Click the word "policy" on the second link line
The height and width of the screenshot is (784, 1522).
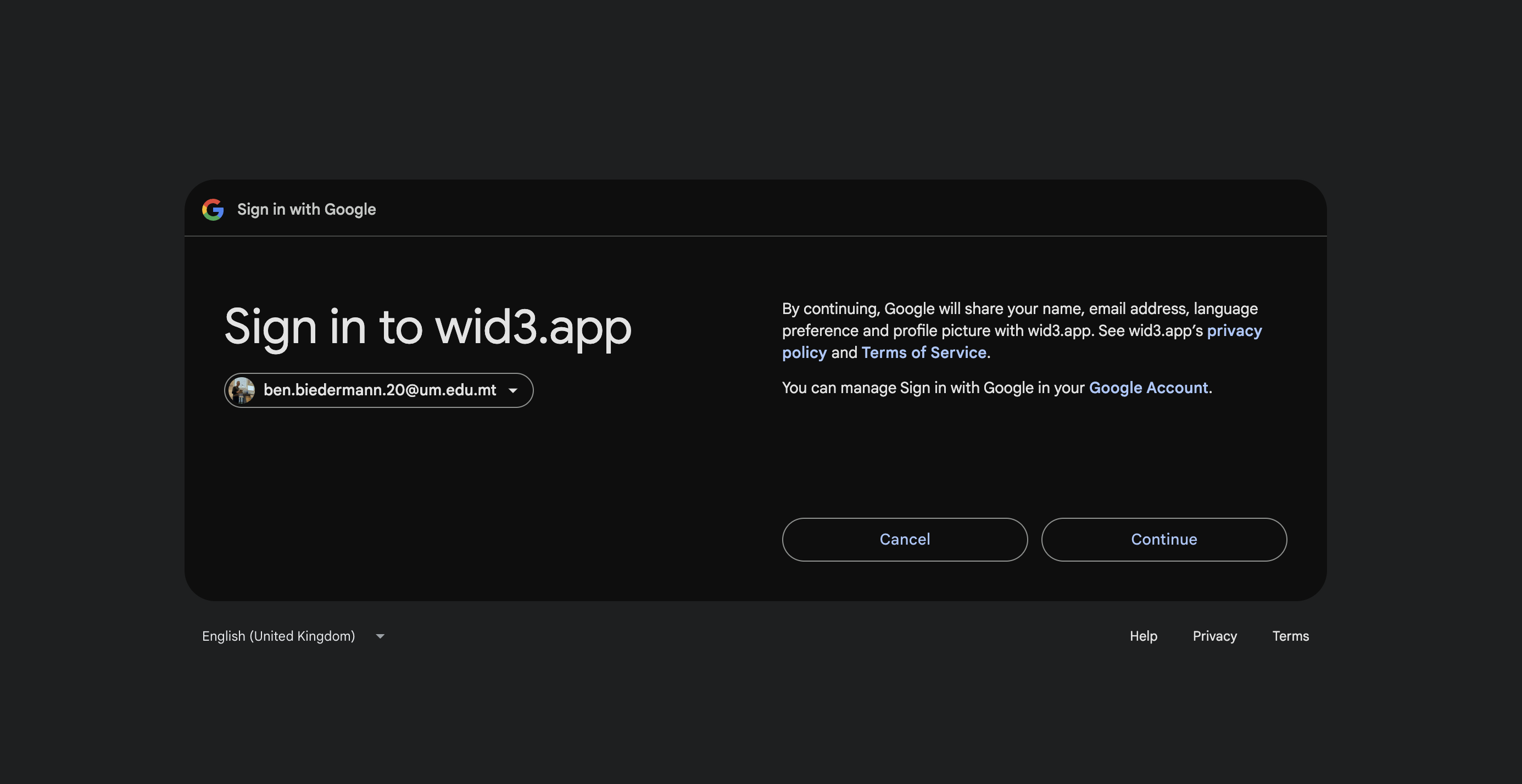(x=804, y=352)
